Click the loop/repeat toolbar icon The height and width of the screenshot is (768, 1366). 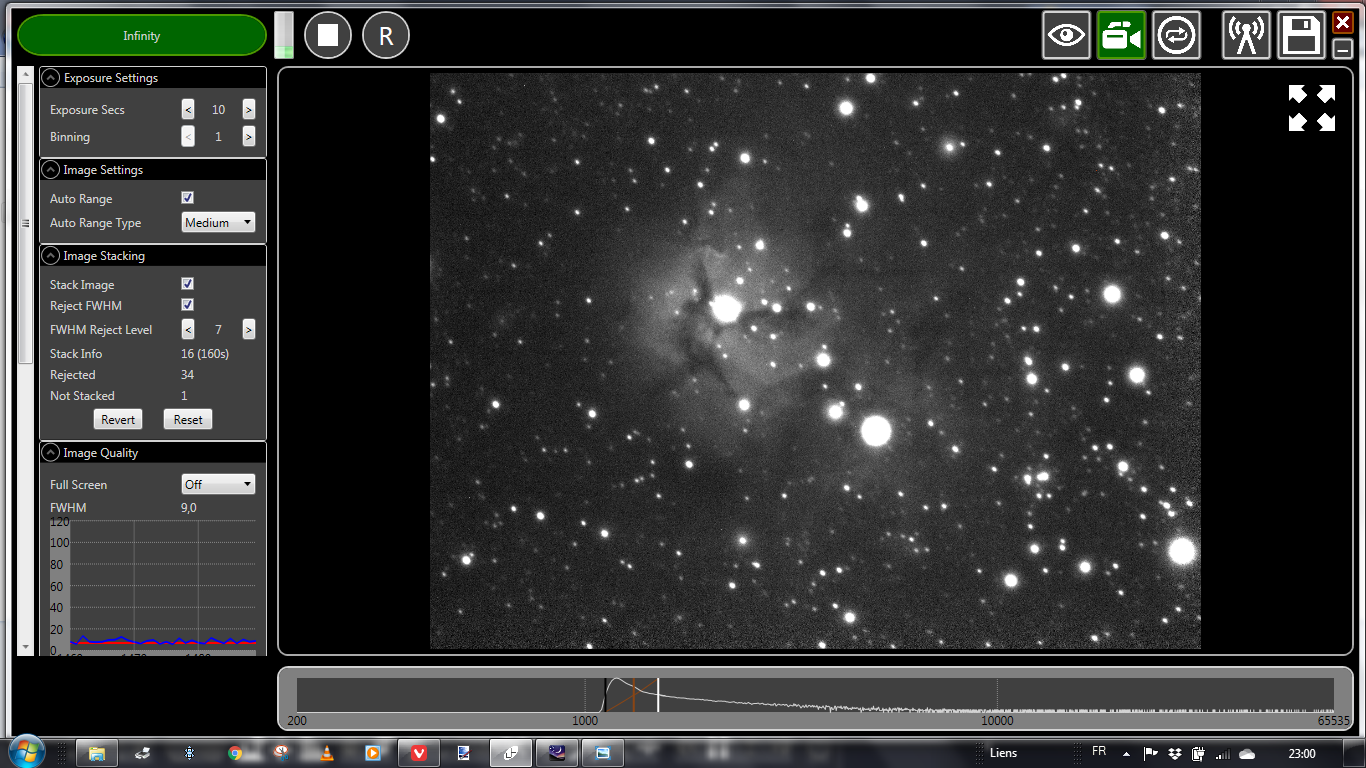(1176, 34)
